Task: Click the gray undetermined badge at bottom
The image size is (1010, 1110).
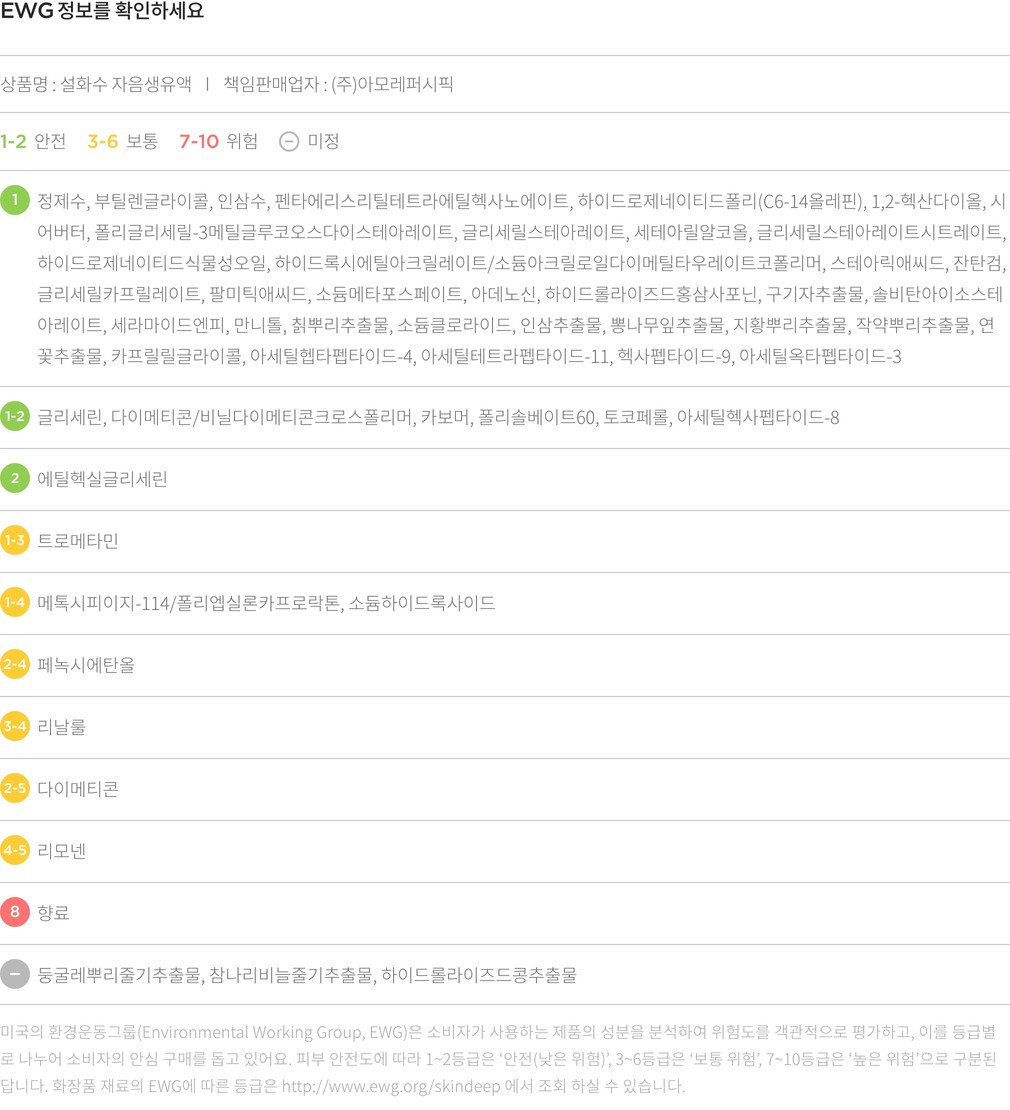Action: [x=15, y=974]
